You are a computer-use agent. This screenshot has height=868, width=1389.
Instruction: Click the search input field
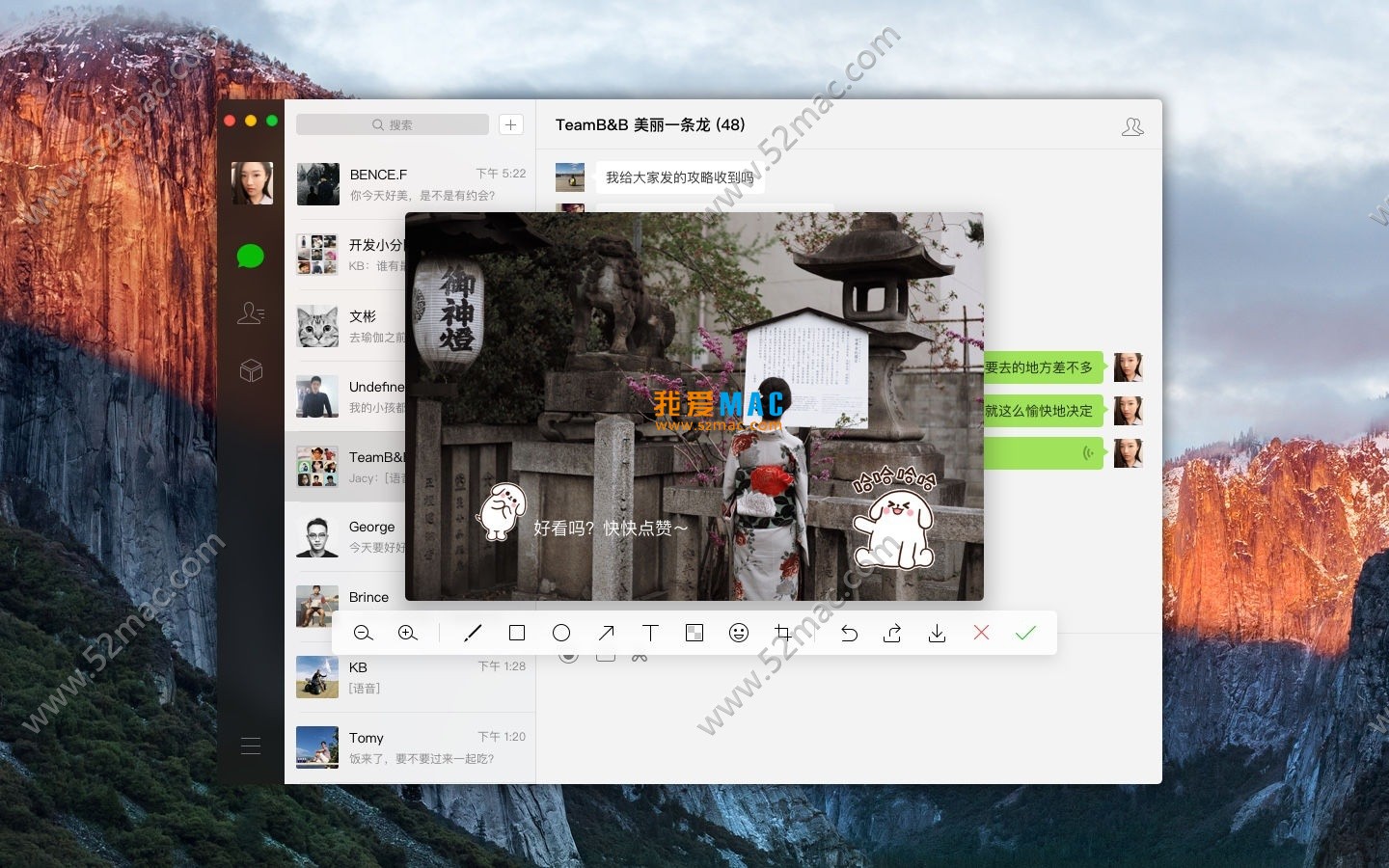pyautogui.click(x=392, y=124)
